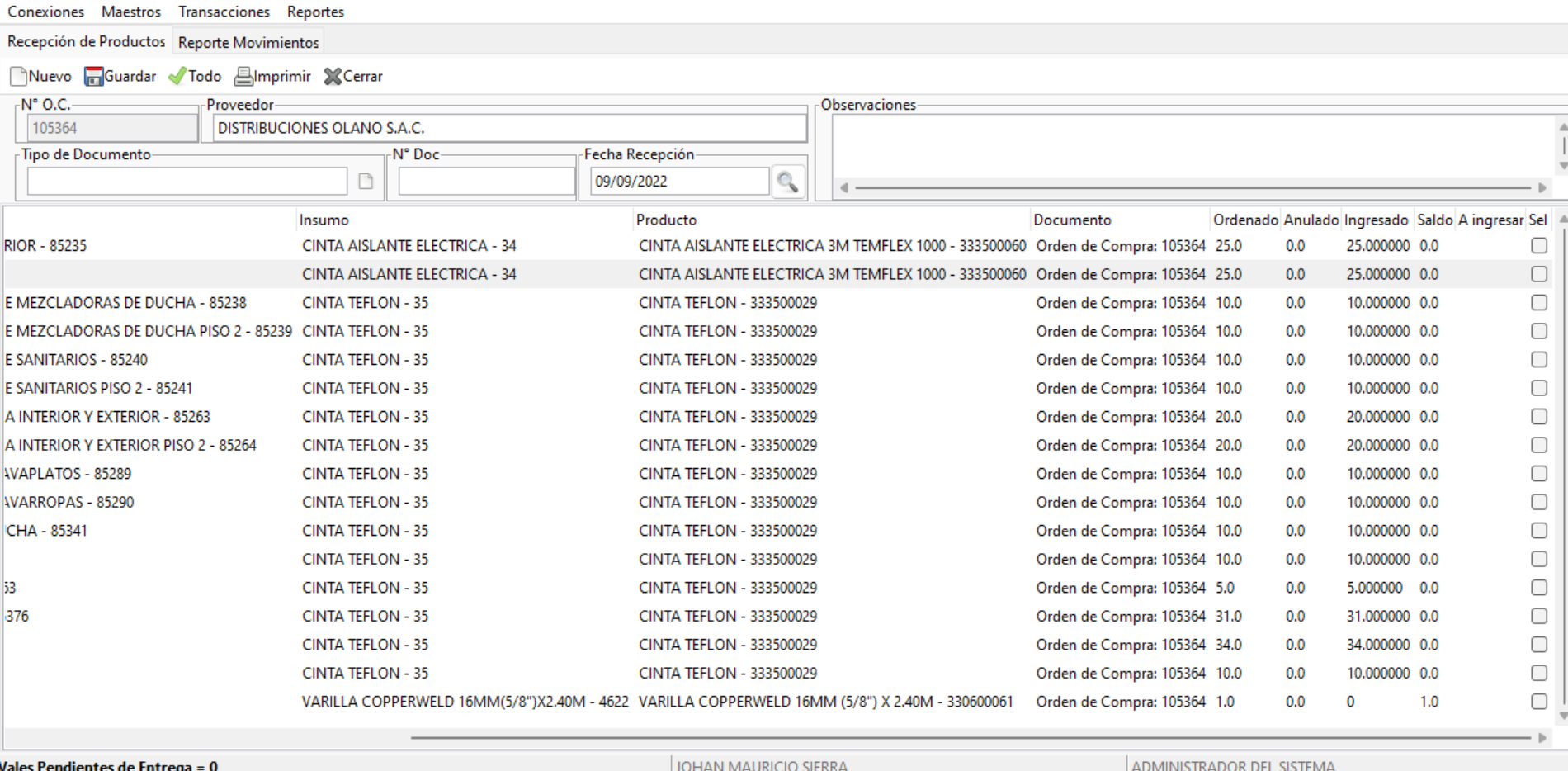Click the table vertical scrollbar down arrow
Viewport: 1568px width, 771px height.
(x=1562, y=716)
